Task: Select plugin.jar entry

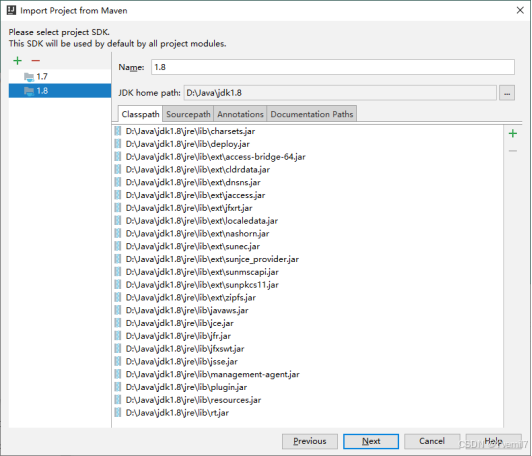Action: point(186,387)
